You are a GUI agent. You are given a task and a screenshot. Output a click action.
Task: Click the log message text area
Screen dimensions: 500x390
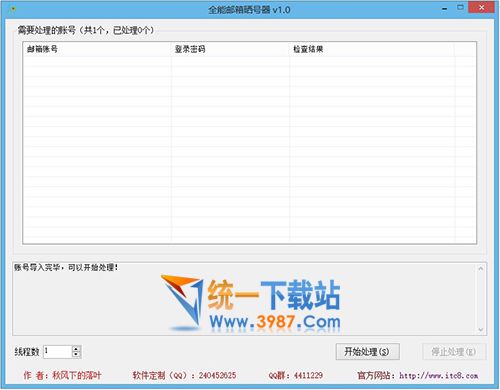tap(244, 299)
